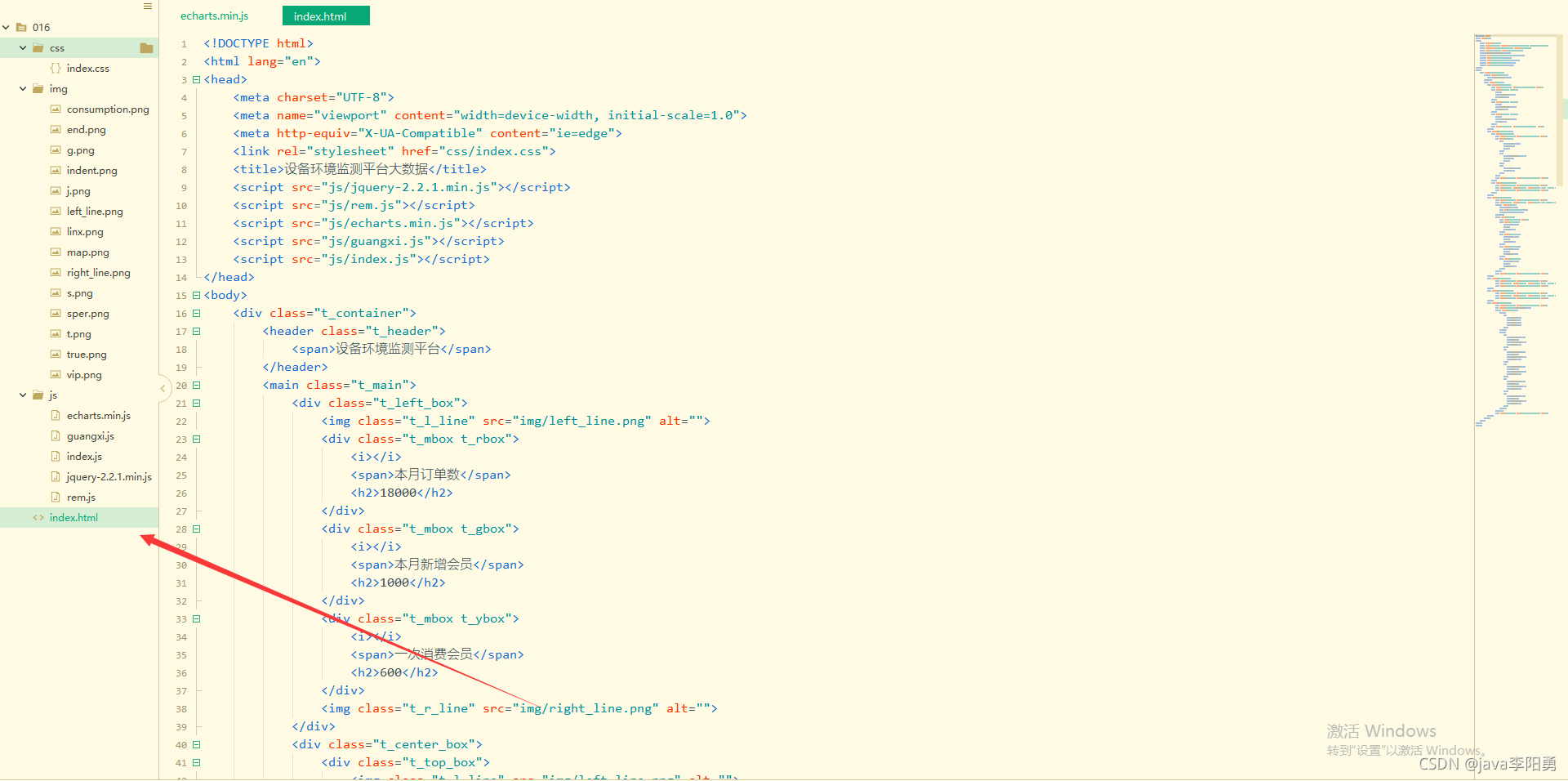
Task: Click the span text 本月新增会员
Action: tap(434, 565)
